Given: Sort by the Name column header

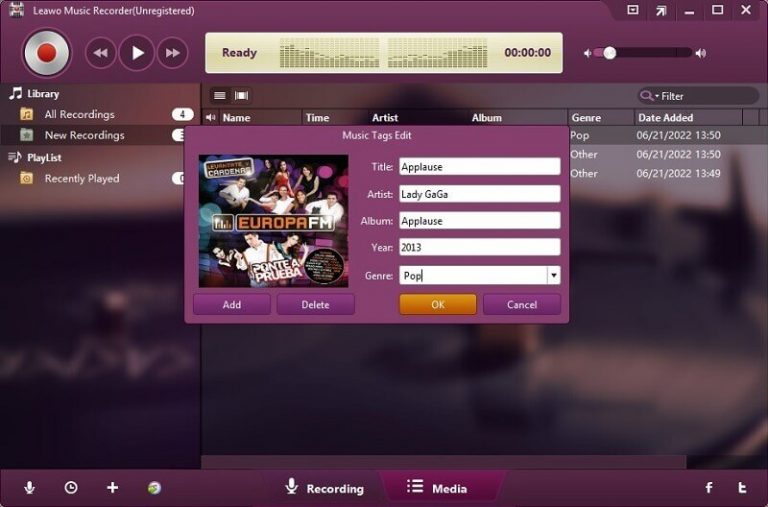Looking at the screenshot, I should tap(260, 118).
